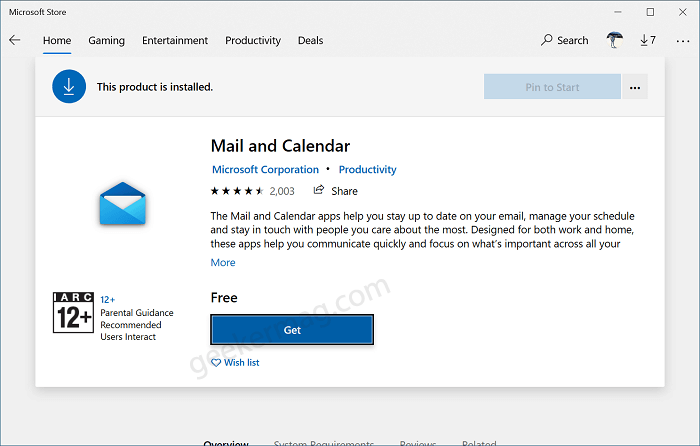Open the 12+ rating link
This screenshot has width=700, height=446.
point(108,300)
